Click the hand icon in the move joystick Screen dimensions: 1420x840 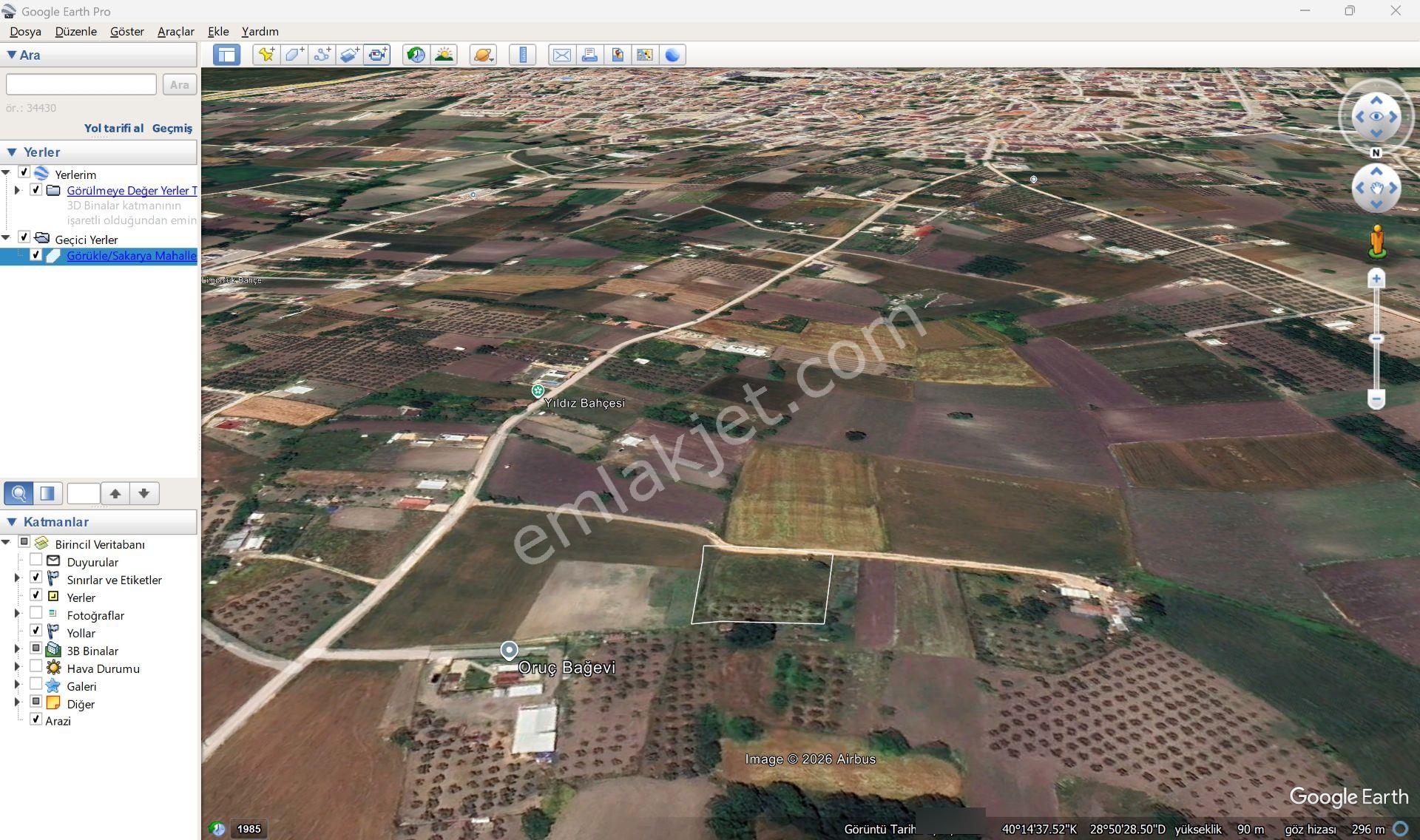point(1376,189)
